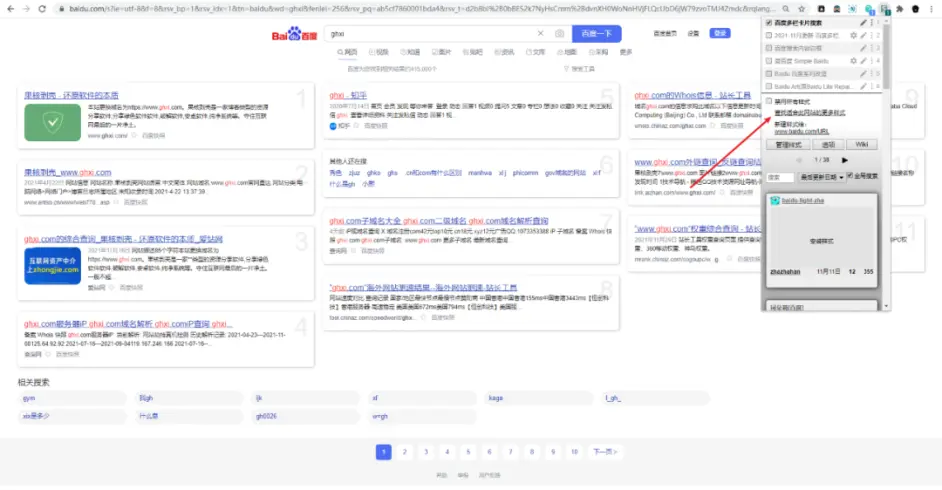Open the Stylus extension icon in toolbar
942x490 pixels.
tap(884, 9)
